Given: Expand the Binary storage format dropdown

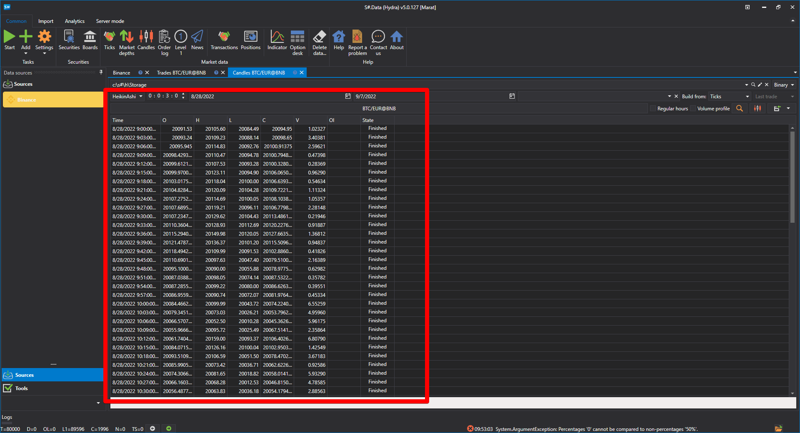Looking at the screenshot, I should pos(783,85).
